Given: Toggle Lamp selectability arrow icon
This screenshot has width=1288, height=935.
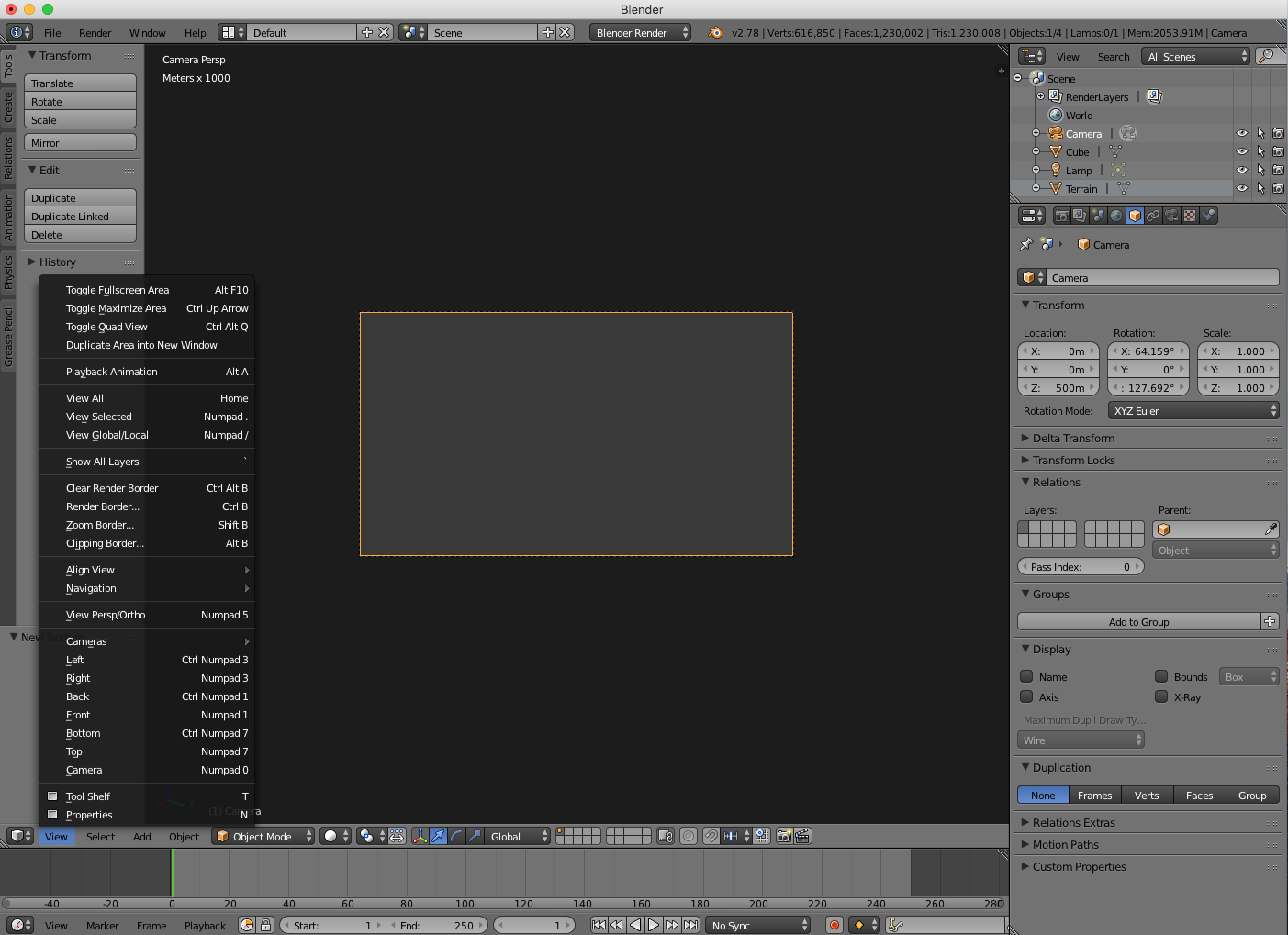Looking at the screenshot, I should coord(1260,170).
